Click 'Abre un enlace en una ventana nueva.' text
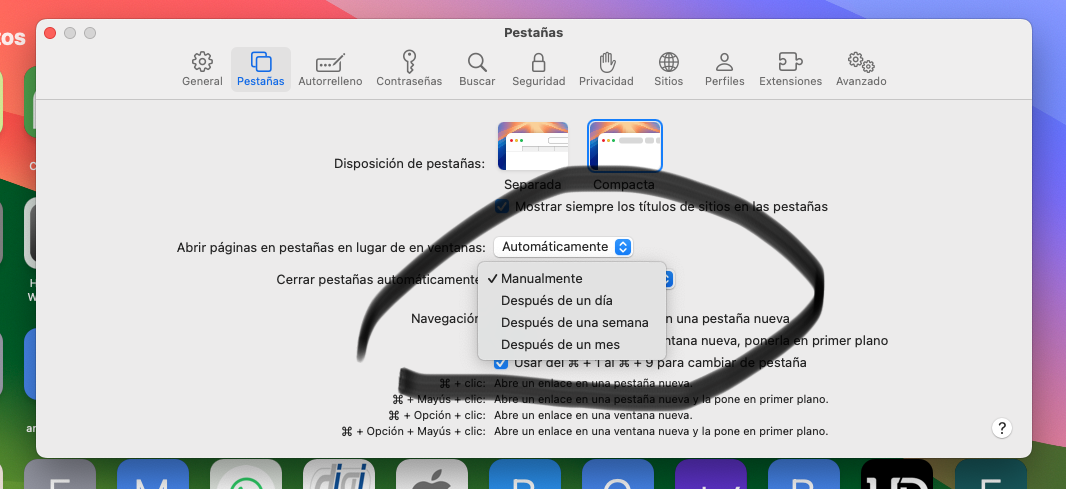The width and height of the screenshot is (1066, 489). (594, 415)
